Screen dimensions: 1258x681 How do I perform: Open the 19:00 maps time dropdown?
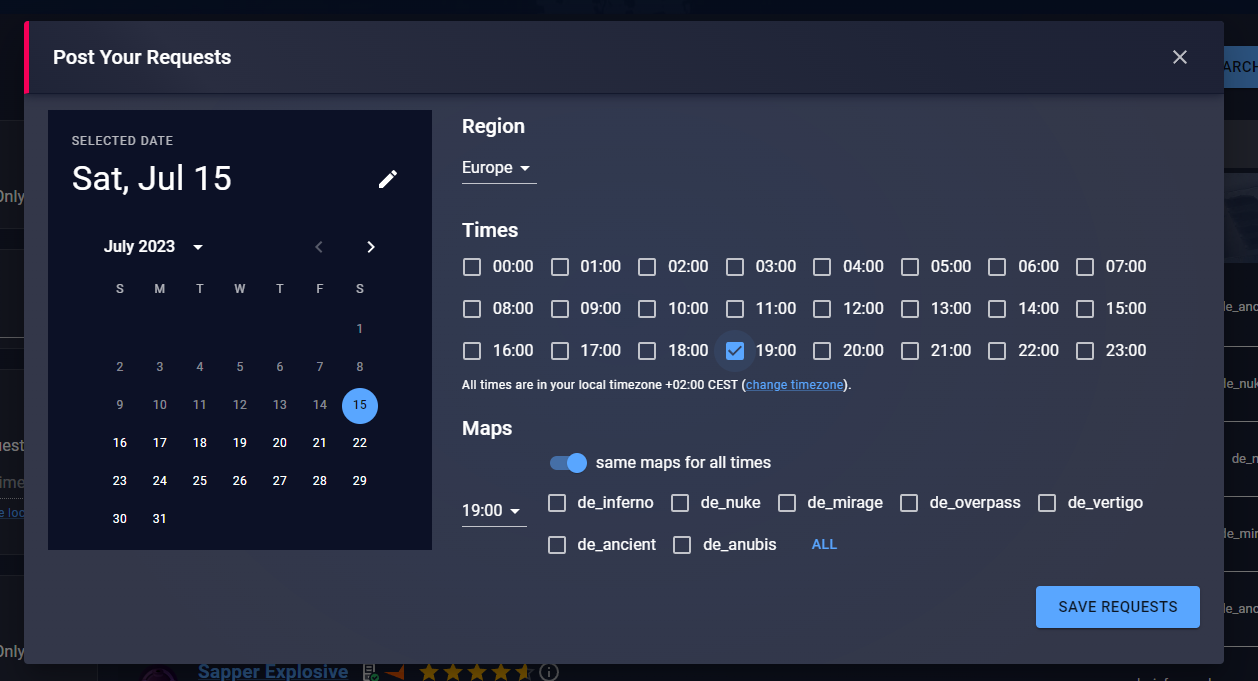(492, 511)
